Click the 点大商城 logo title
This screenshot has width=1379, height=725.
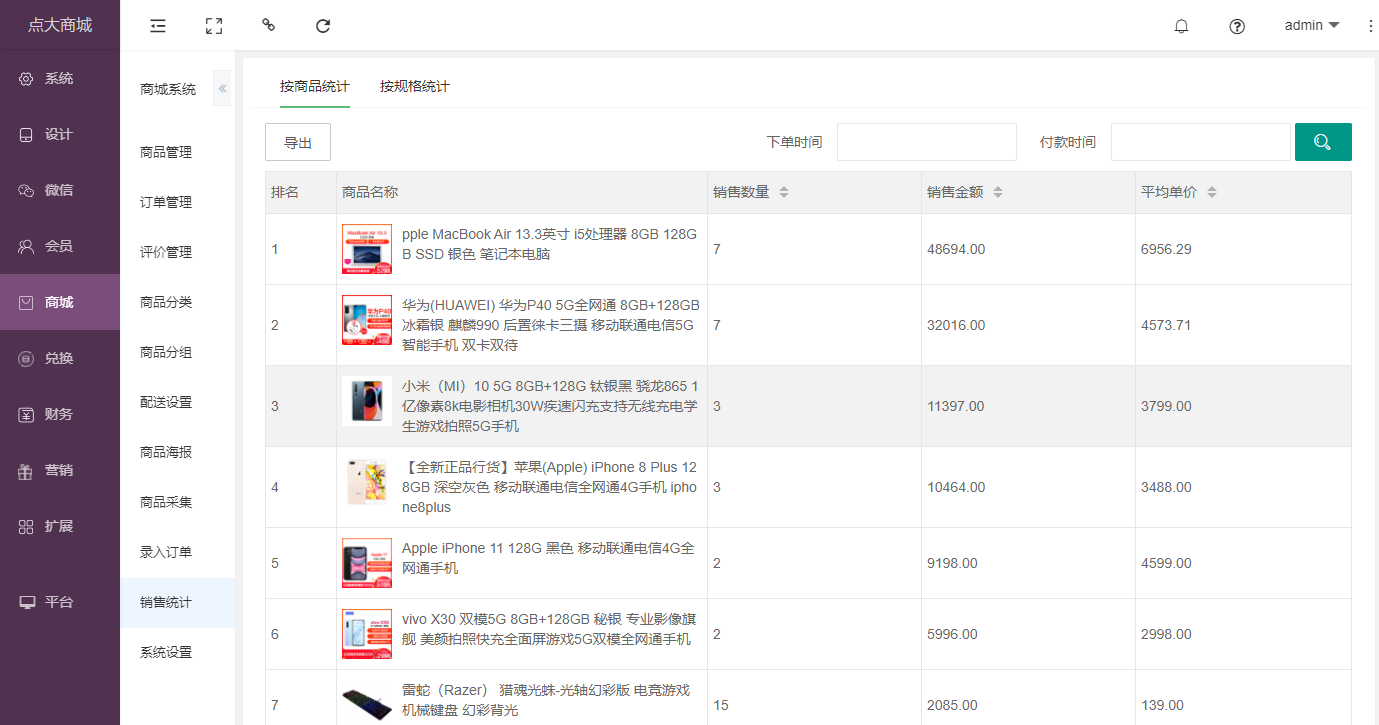60,25
